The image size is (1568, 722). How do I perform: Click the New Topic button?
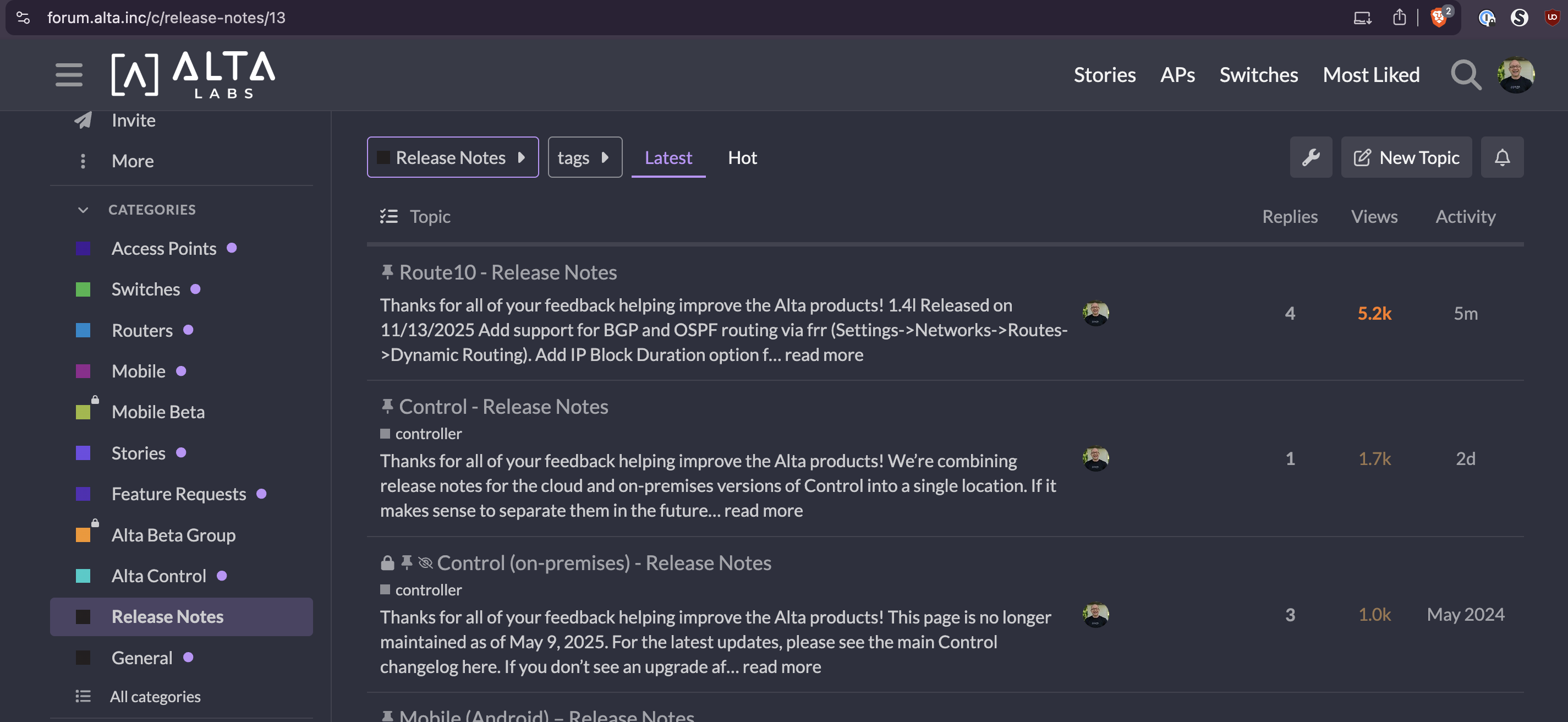tap(1406, 158)
